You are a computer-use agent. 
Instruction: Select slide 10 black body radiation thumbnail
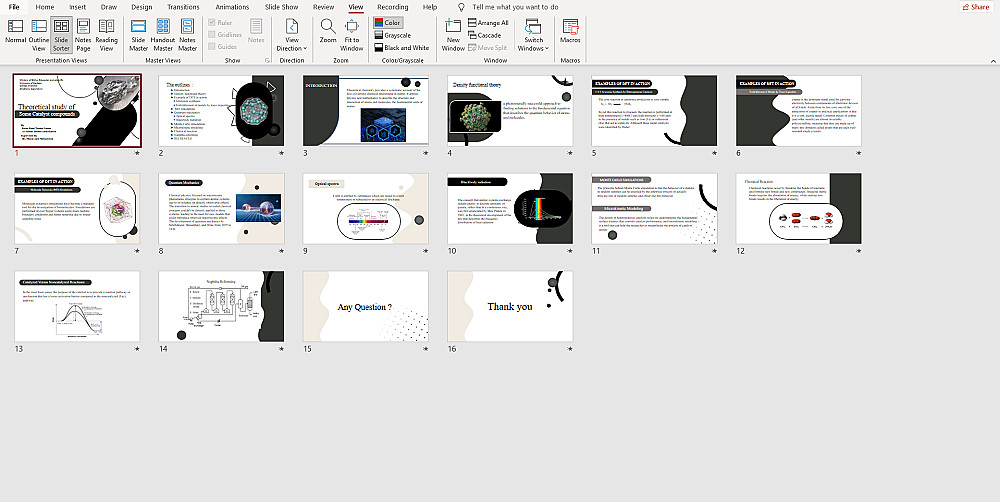[510, 209]
